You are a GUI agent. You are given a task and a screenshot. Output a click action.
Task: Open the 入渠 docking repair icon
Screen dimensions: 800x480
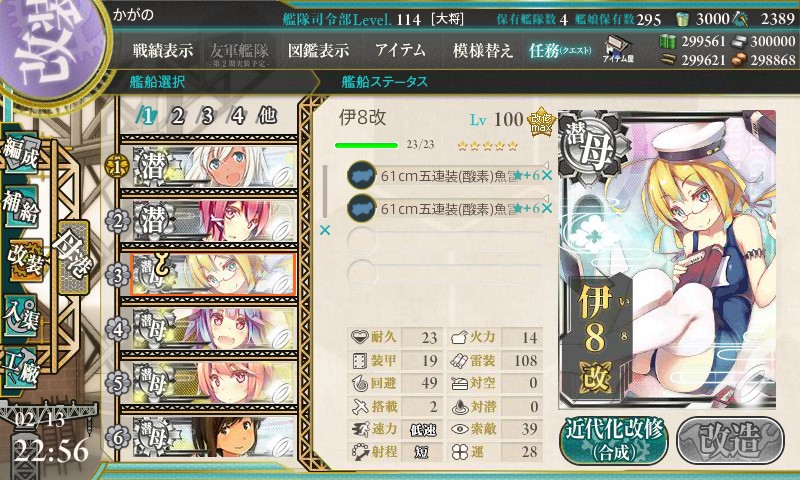tap(21, 315)
